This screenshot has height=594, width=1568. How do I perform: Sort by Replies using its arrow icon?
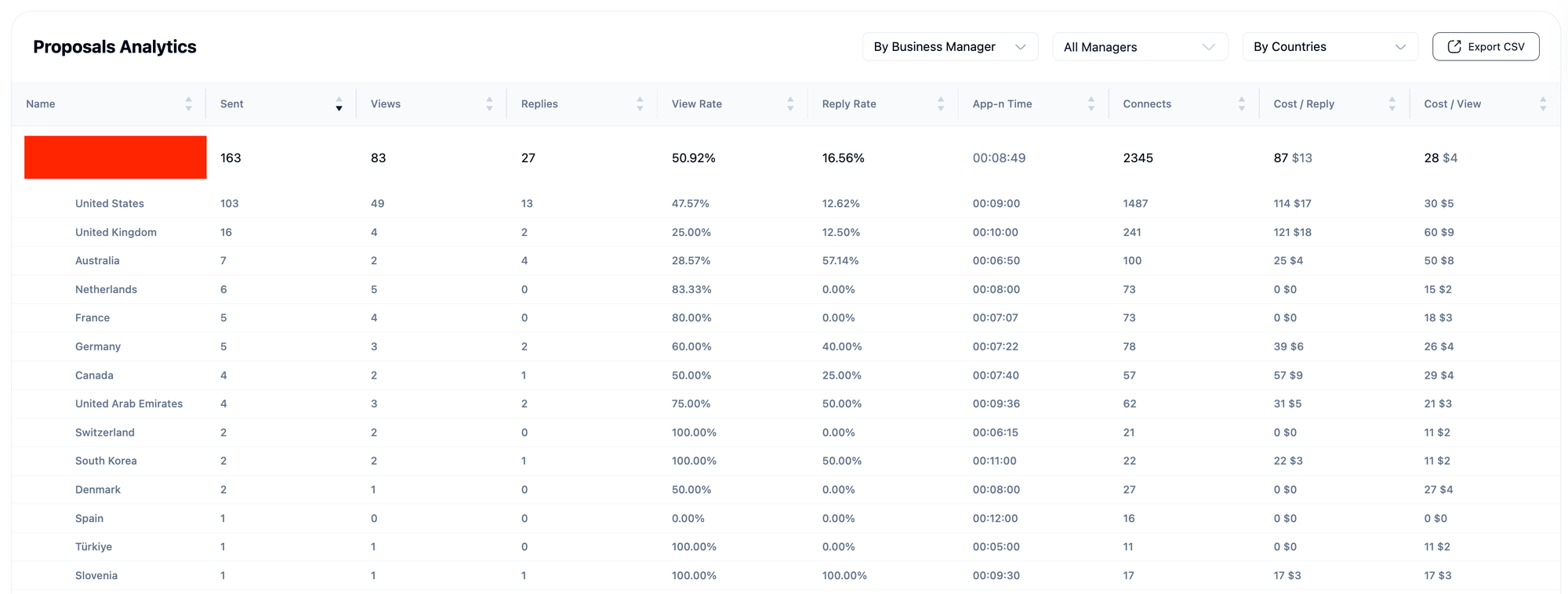(x=640, y=104)
